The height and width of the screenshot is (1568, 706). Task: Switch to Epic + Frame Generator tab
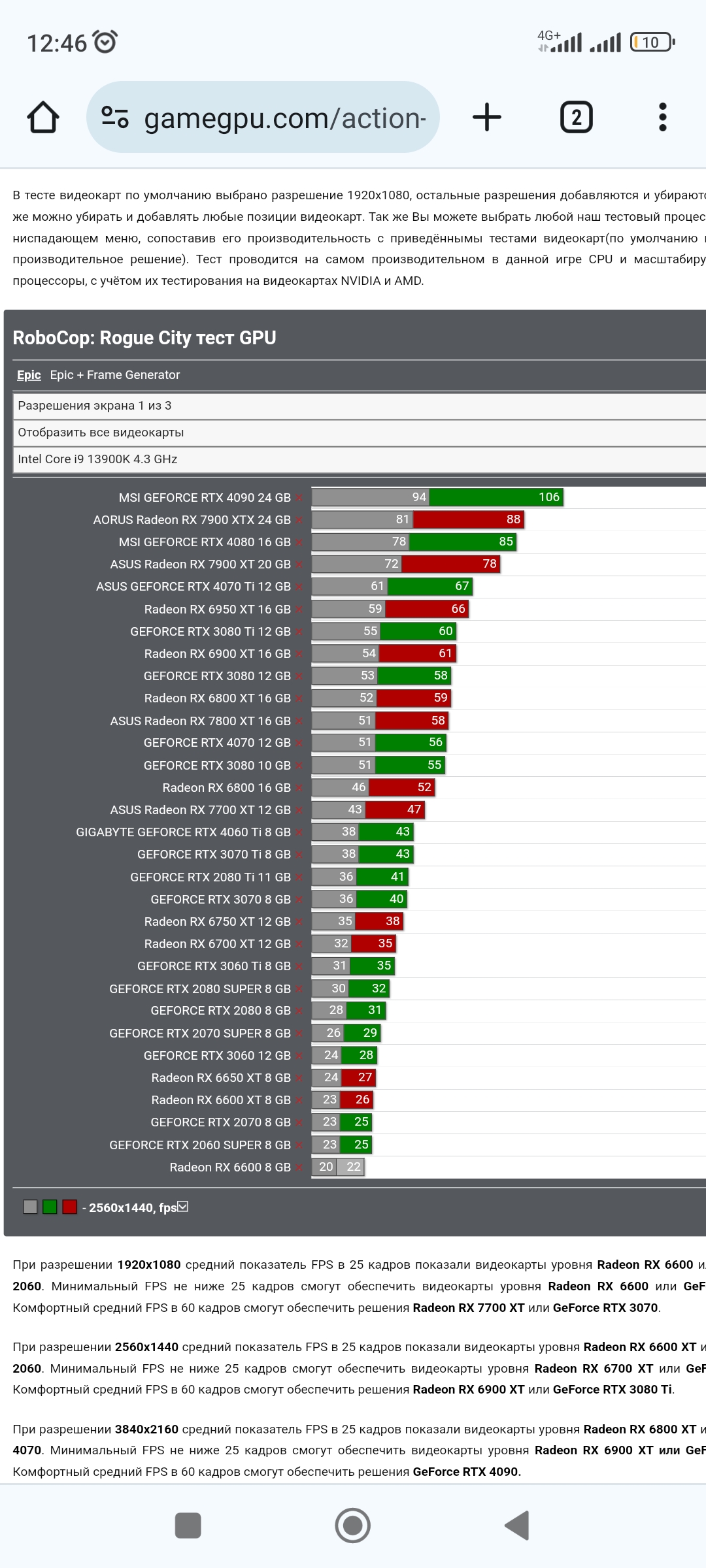[114, 375]
